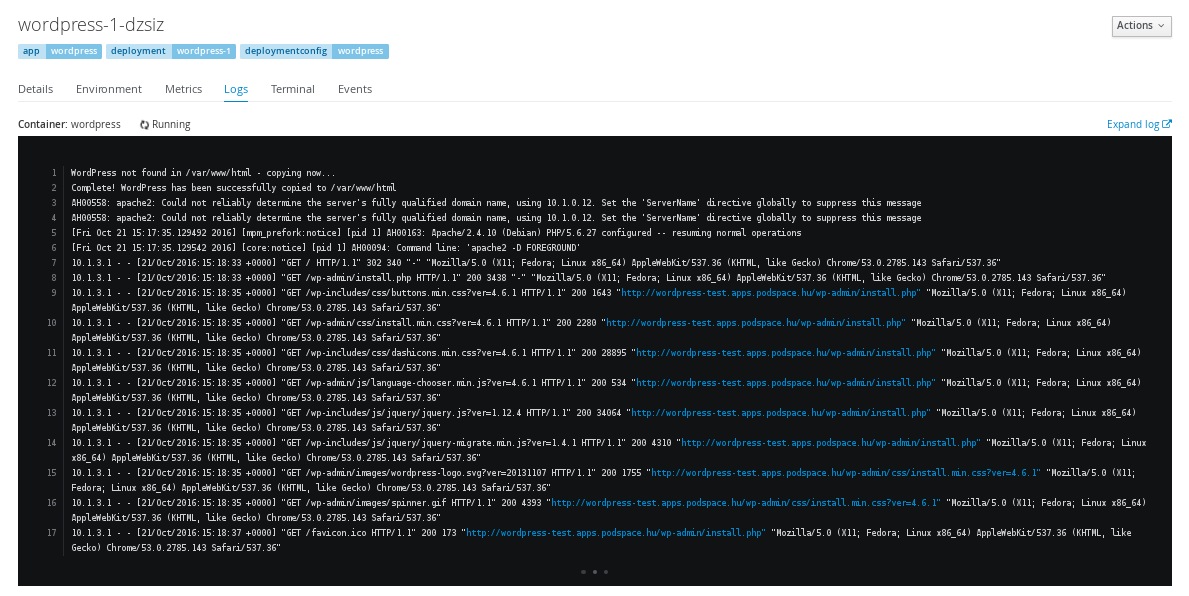Screen dimensions: 1189x596
Task: Open the install.php URL in log line 17
Action: coord(616,533)
